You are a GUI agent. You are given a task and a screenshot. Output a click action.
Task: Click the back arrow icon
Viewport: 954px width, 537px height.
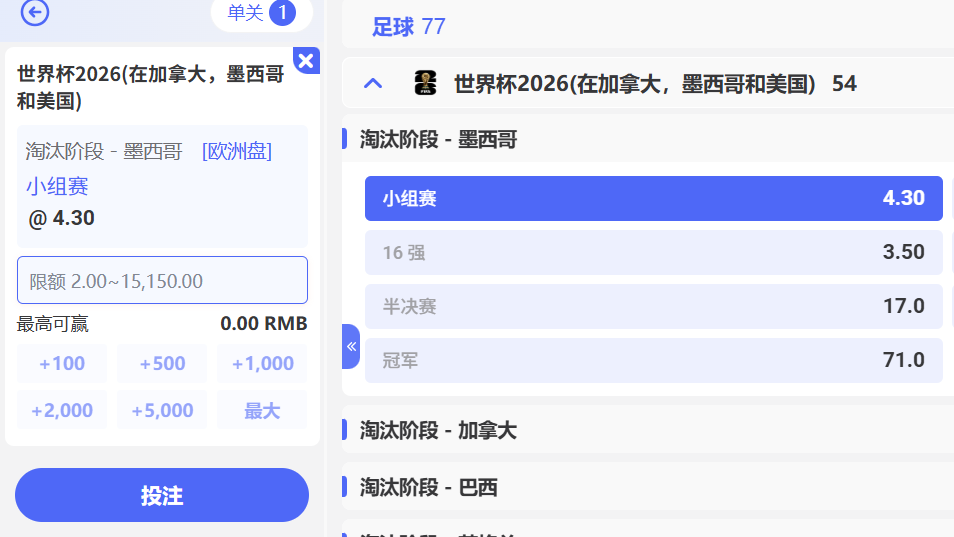point(35,12)
